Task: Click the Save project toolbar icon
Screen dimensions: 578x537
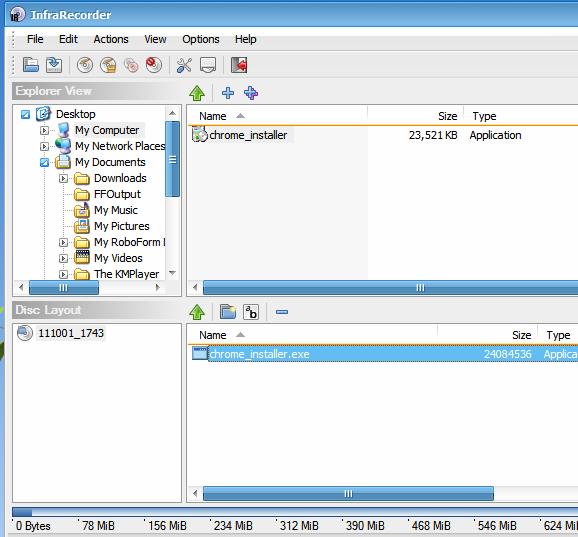Action: tap(54, 65)
